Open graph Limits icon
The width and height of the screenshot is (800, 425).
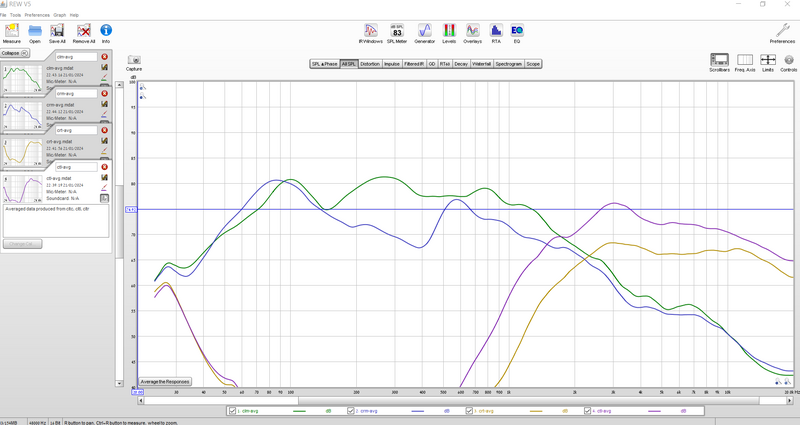click(768, 60)
